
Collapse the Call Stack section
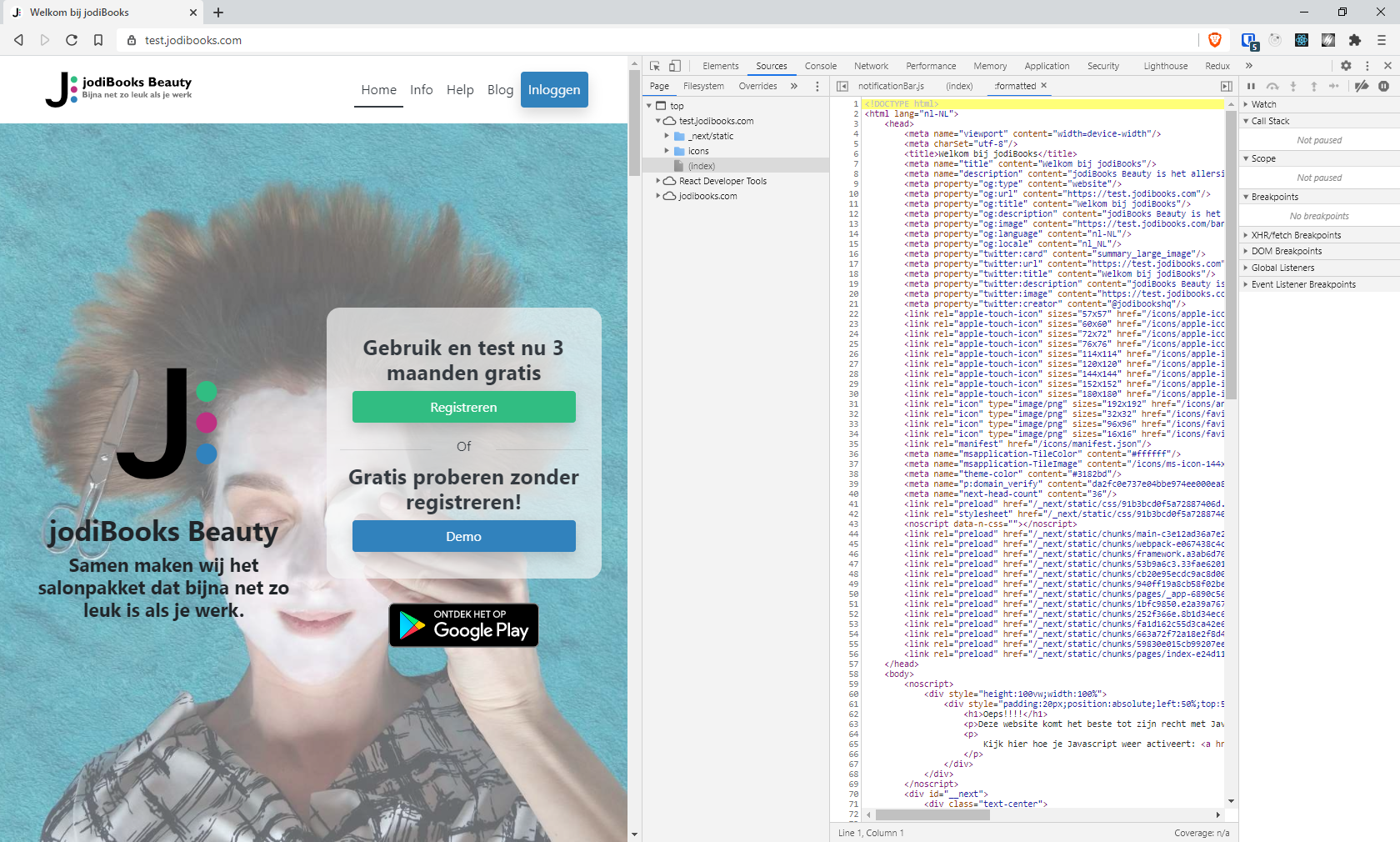1319,121
